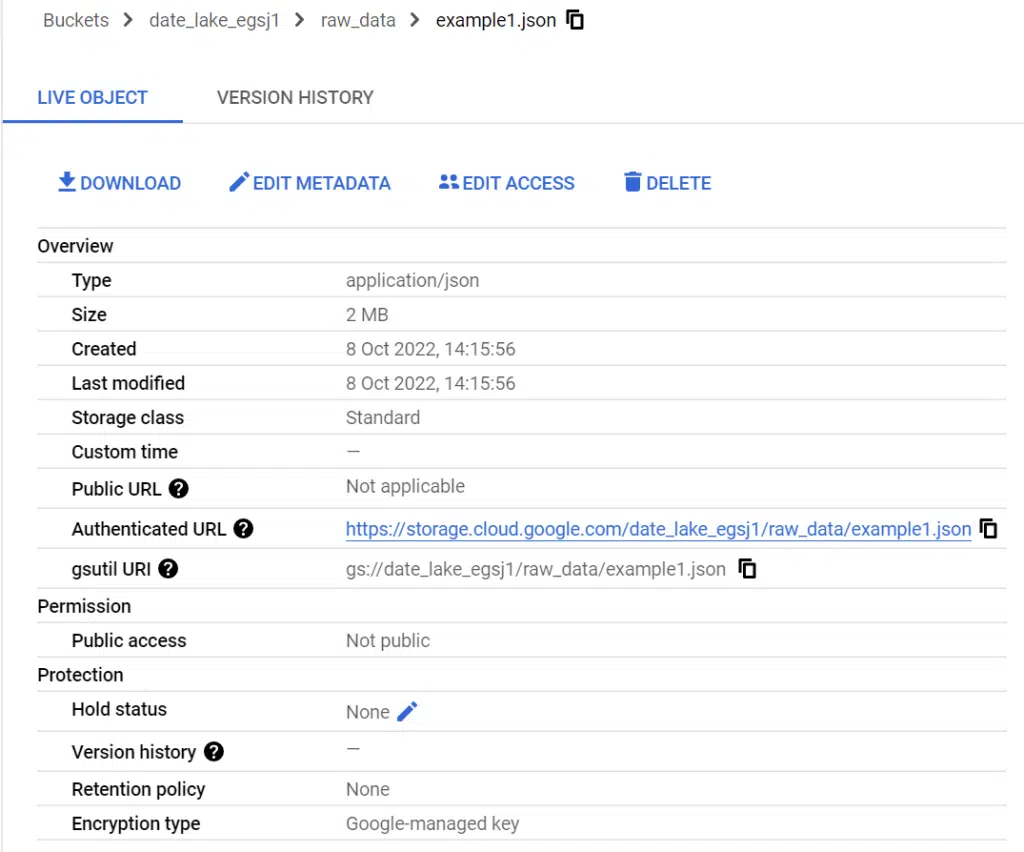Delete the example1.json object
Screen dimensions: 1024x852
pyautogui.click(x=667, y=183)
